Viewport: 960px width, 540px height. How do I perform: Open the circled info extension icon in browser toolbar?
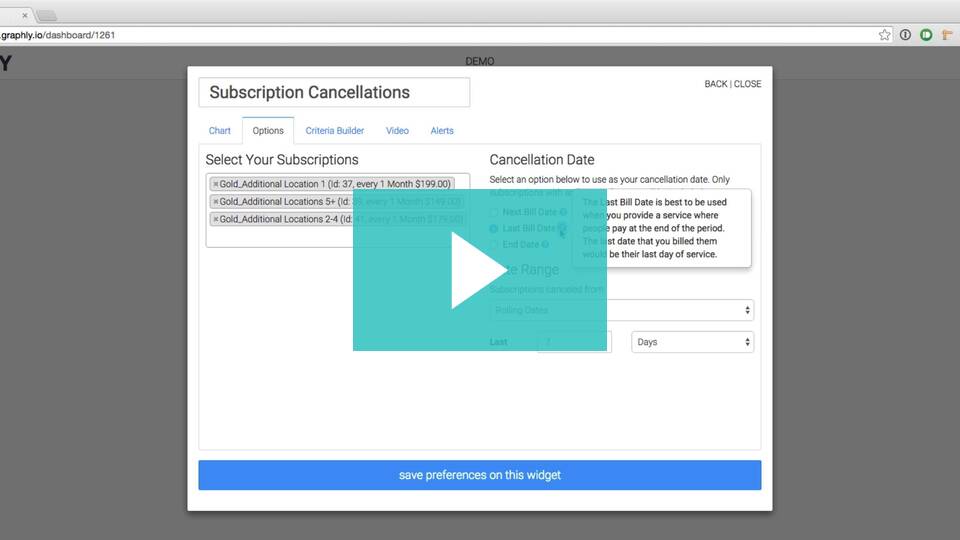click(905, 35)
